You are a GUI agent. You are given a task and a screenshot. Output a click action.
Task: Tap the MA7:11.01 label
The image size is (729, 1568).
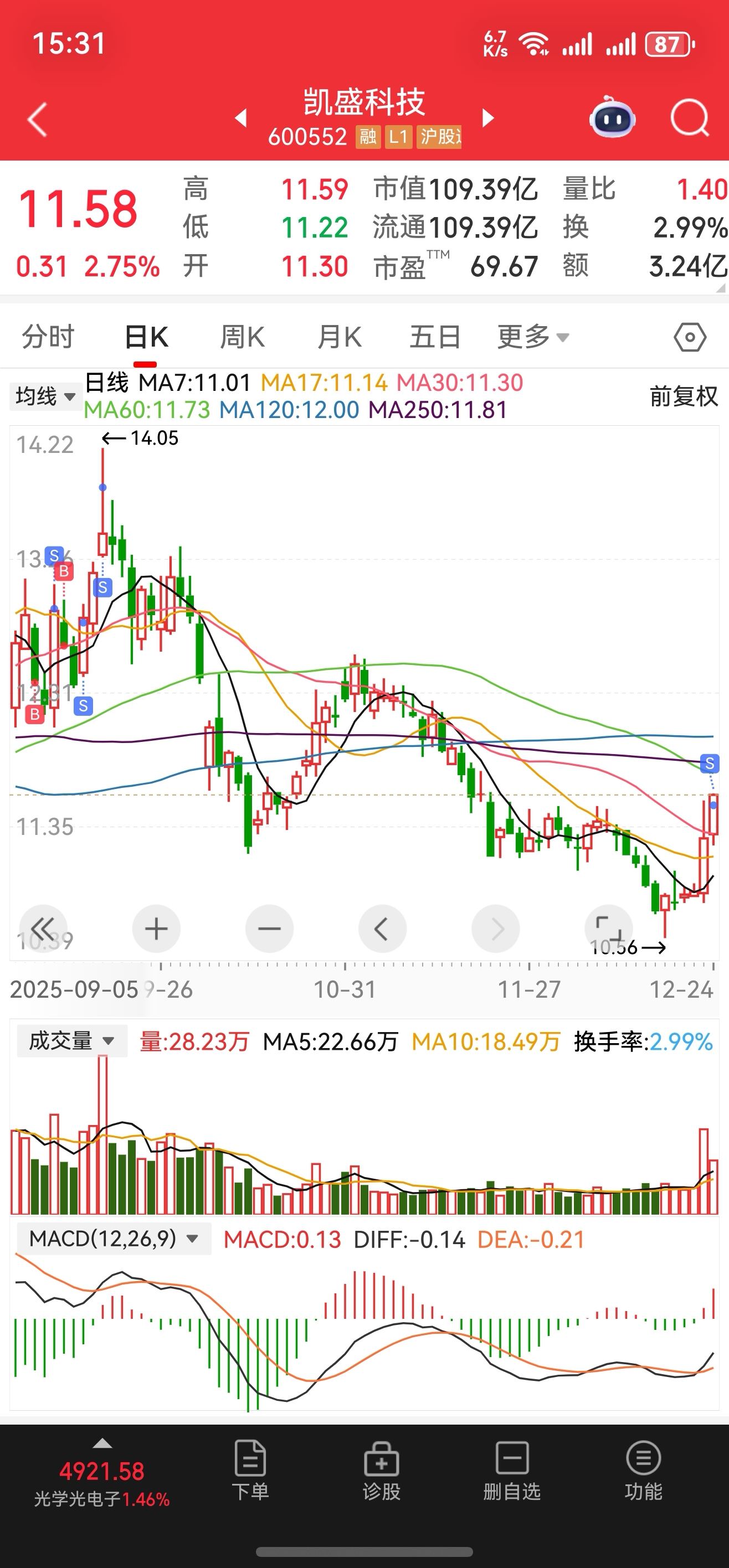coord(195,383)
